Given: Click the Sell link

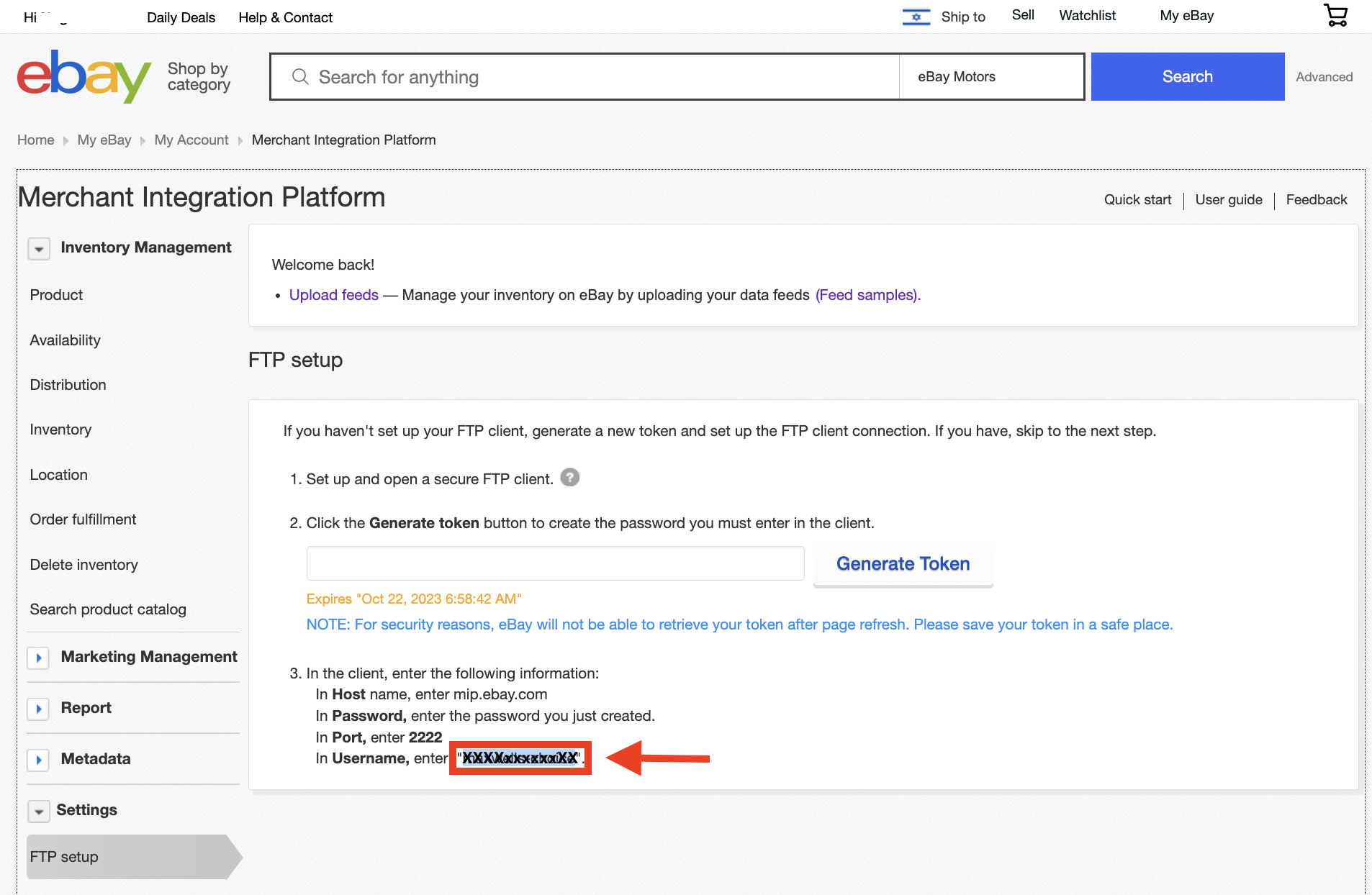Looking at the screenshot, I should click(1022, 15).
